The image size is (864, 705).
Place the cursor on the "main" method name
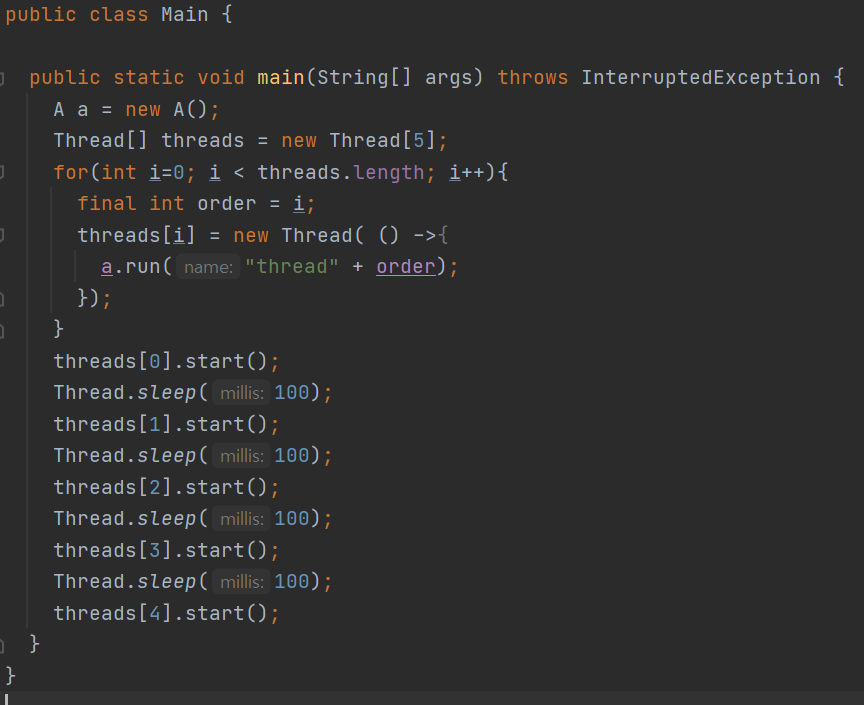[280, 77]
